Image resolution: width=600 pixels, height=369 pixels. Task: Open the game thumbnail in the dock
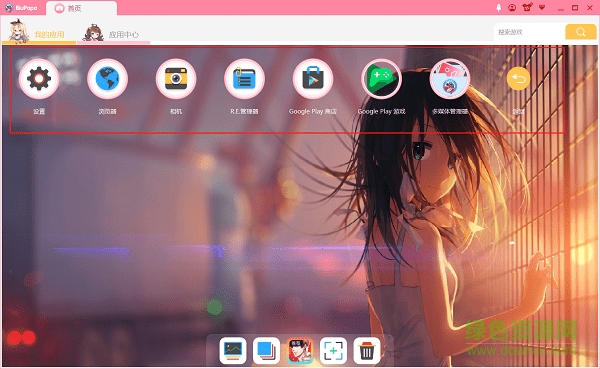coord(300,350)
